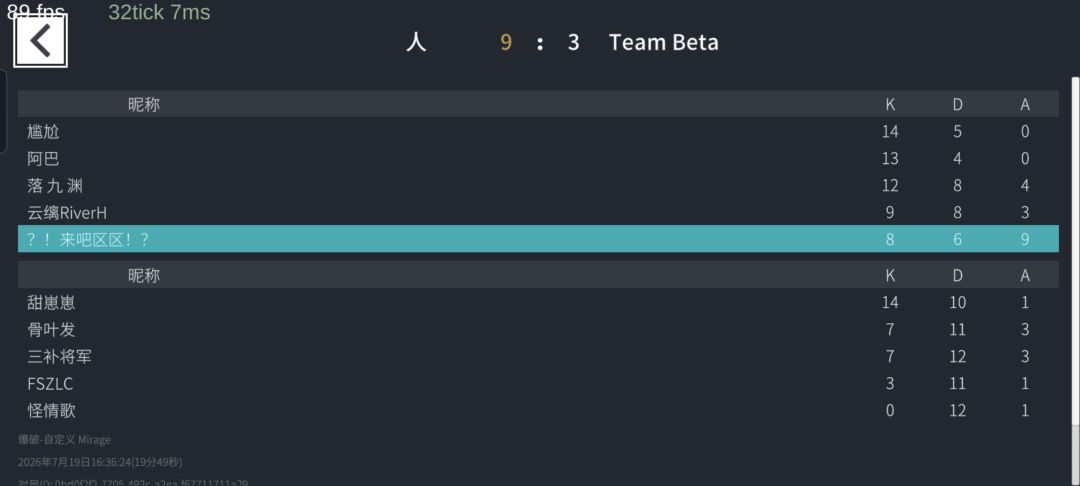Select player 阿巴 in scoreboard
The width and height of the screenshot is (1080, 486).
[x=538, y=158]
